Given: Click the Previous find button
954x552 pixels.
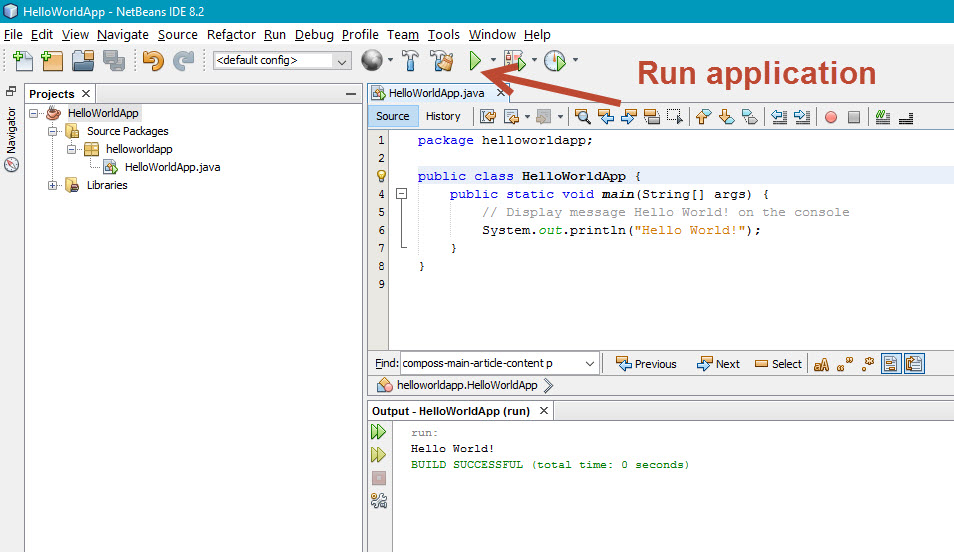Looking at the screenshot, I should pyautogui.click(x=646, y=364).
